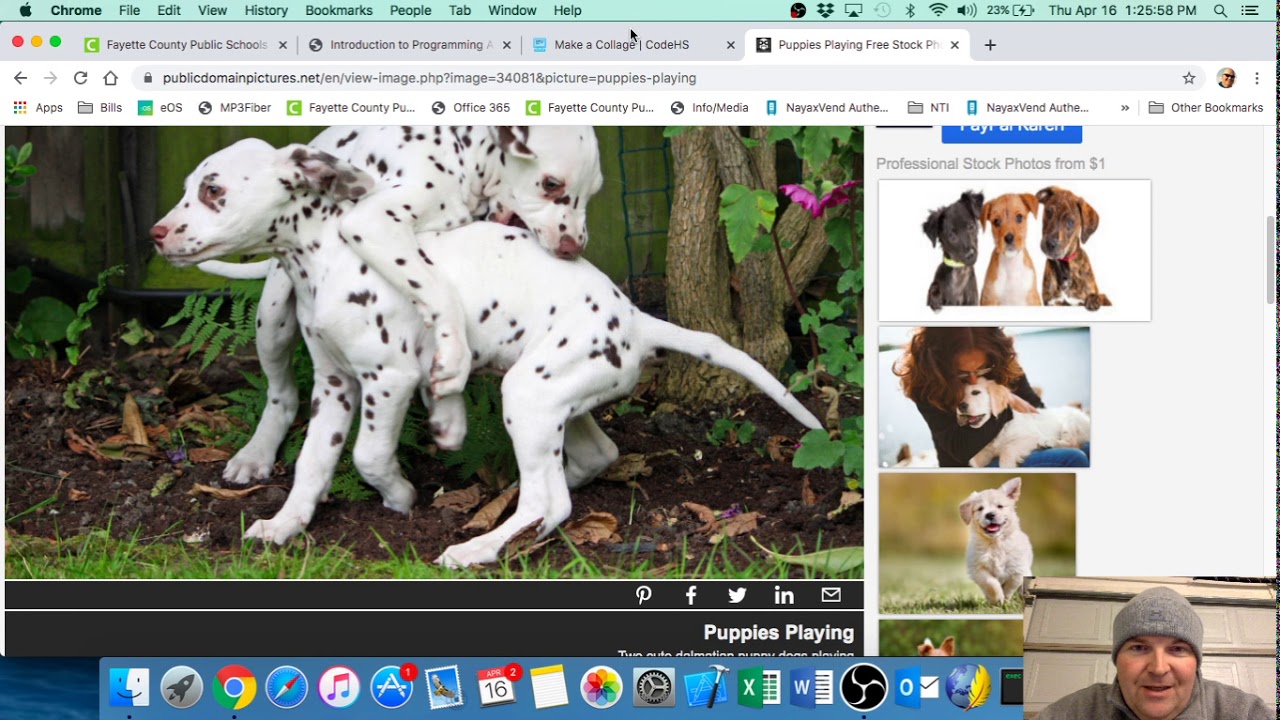The image size is (1280, 720).
Task: Share the image on Pinterest
Action: 644,596
